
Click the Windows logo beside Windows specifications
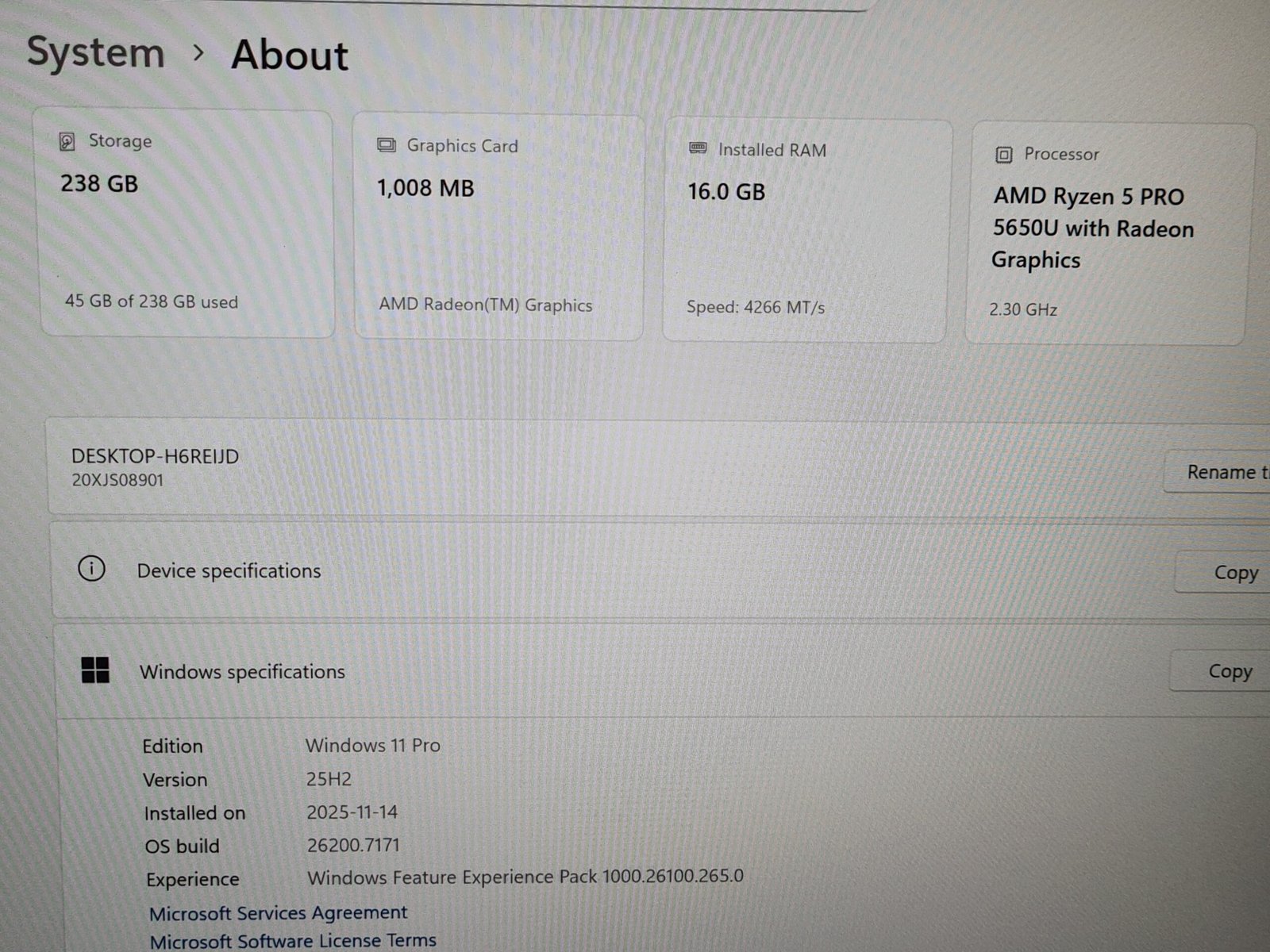(x=95, y=670)
